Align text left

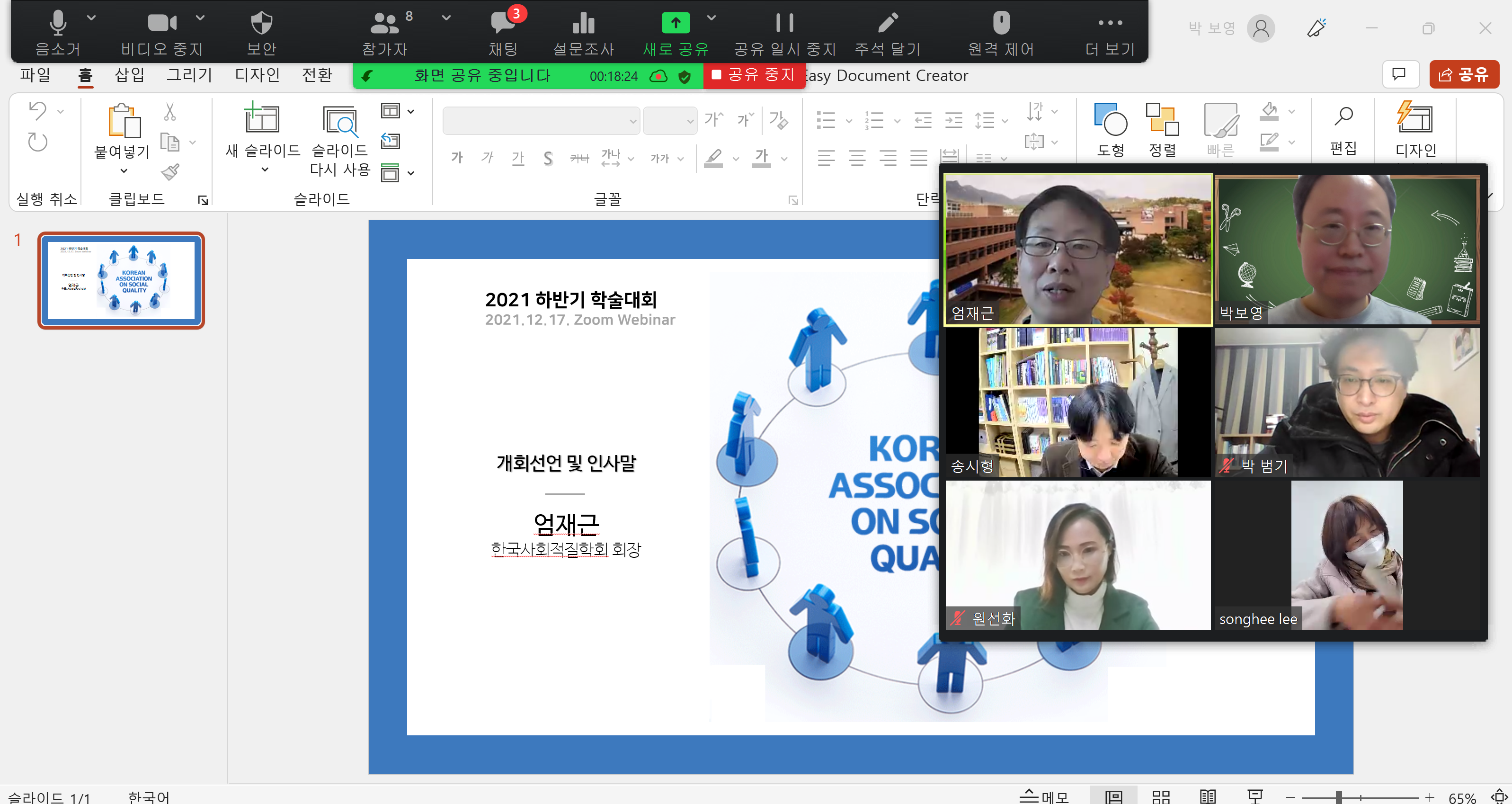coord(826,157)
